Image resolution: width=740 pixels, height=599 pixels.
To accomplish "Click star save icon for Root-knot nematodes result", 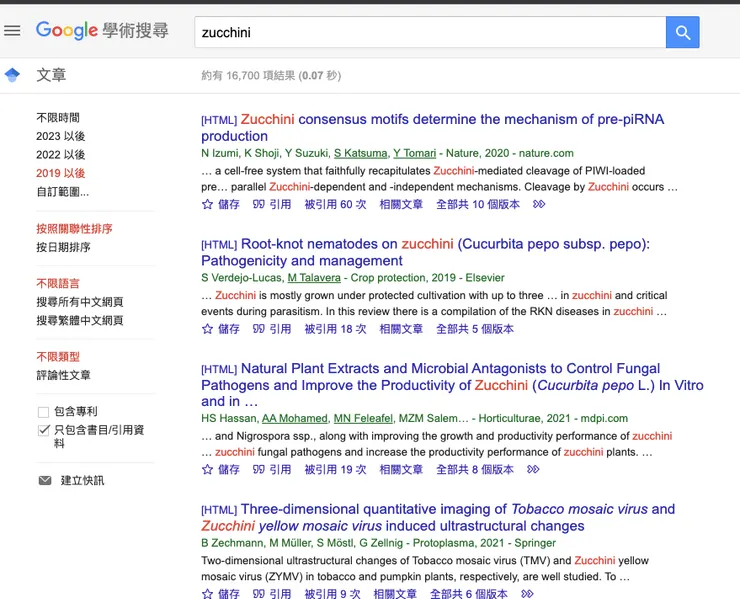I will point(207,329).
